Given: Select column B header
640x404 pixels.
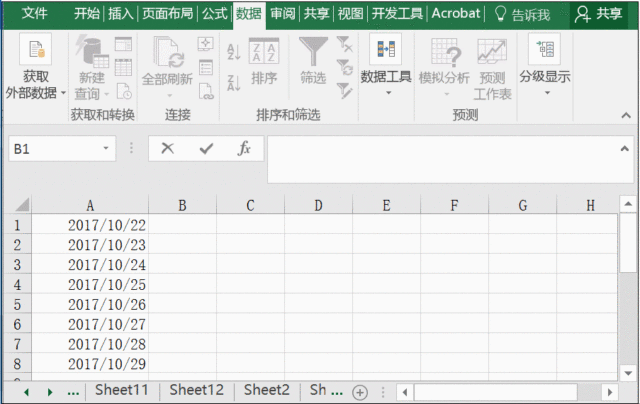Looking at the screenshot, I should (x=182, y=205).
